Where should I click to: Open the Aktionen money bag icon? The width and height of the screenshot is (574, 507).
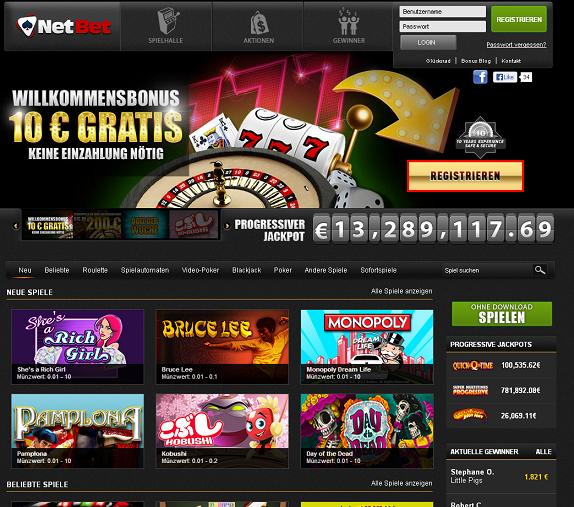(259, 22)
